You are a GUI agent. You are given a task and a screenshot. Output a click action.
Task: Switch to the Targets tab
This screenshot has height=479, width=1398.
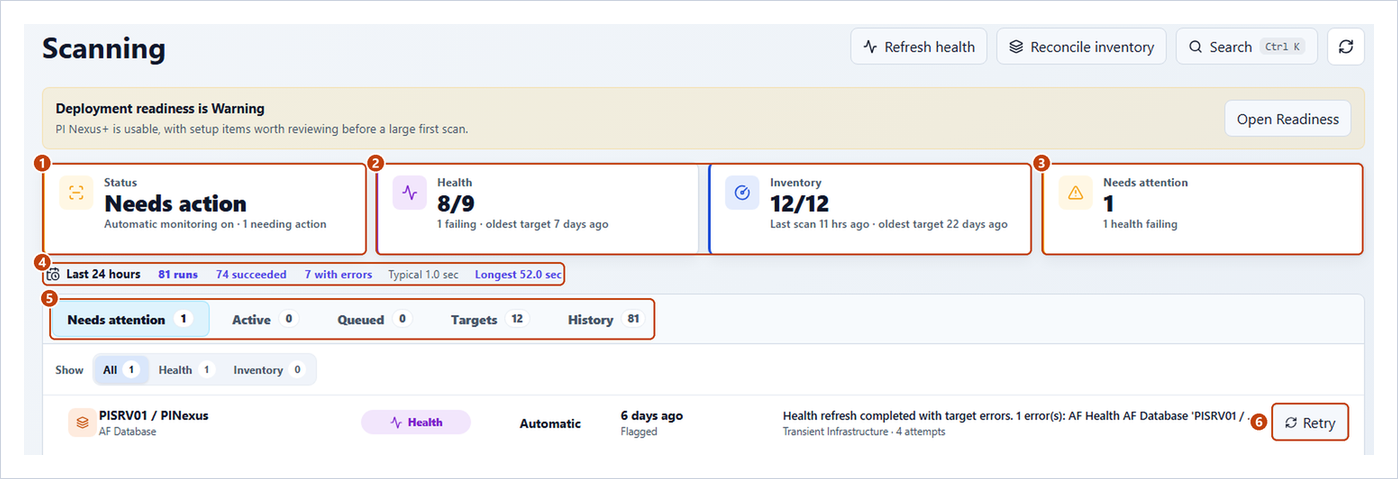[489, 319]
